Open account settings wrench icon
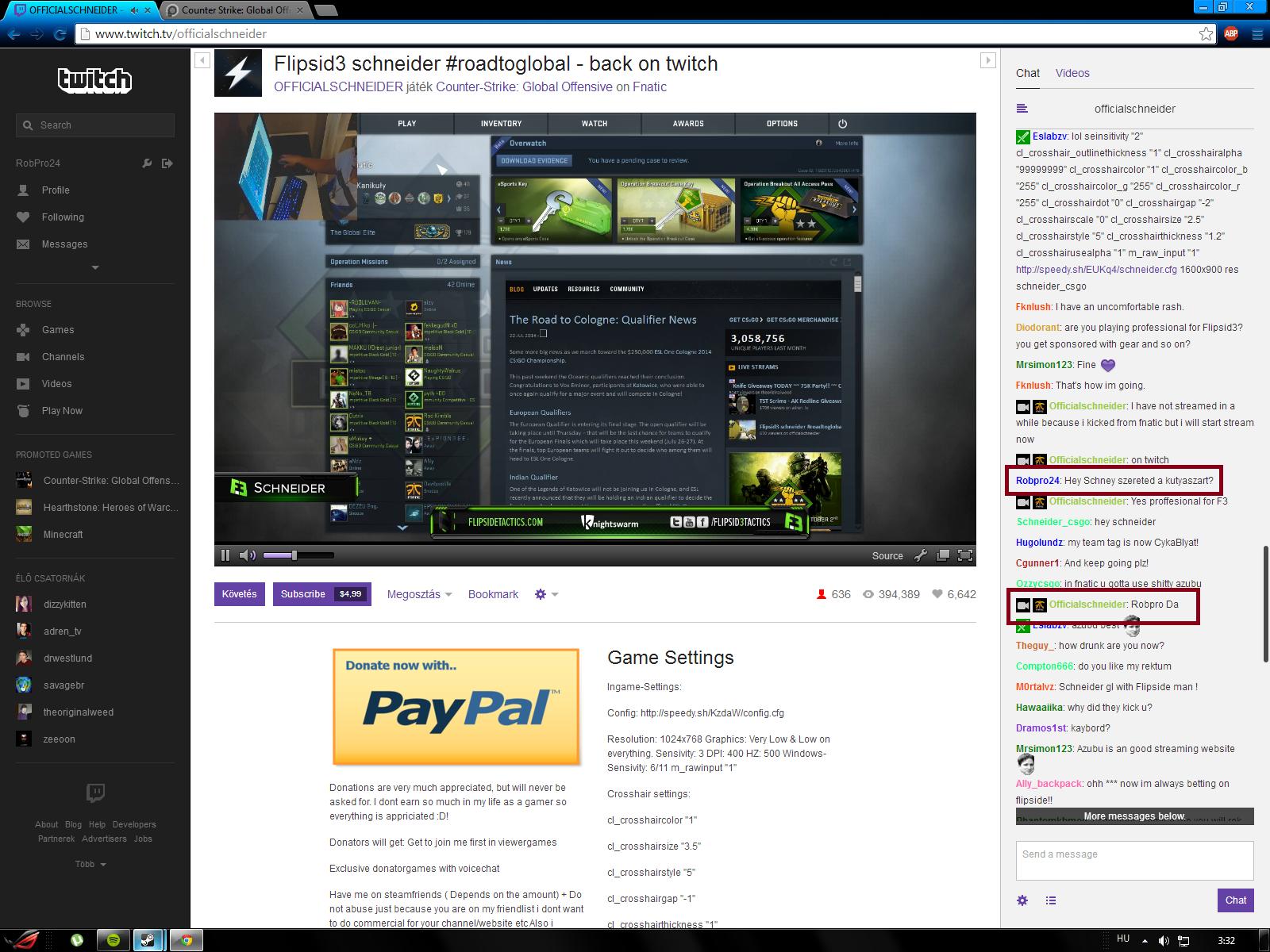Viewport: 1270px width, 952px height. (147, 163)
